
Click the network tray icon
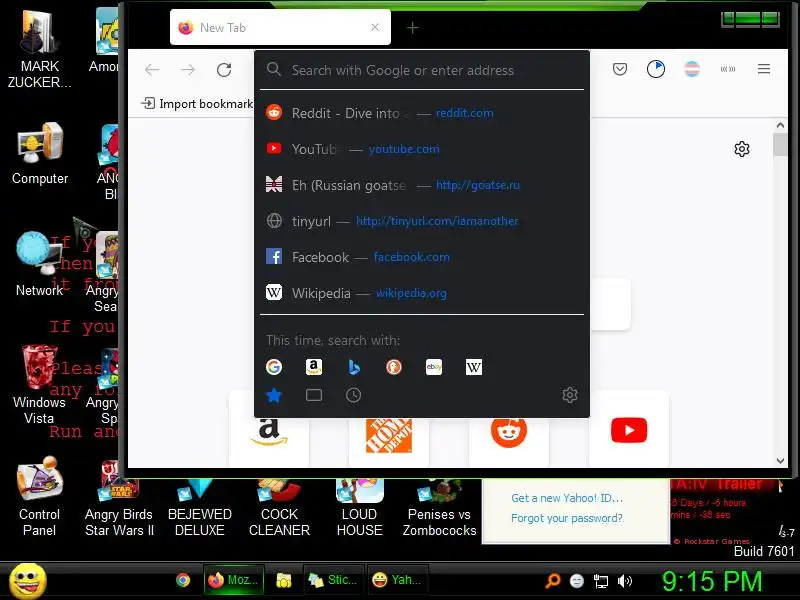click(x=601, y=581)
